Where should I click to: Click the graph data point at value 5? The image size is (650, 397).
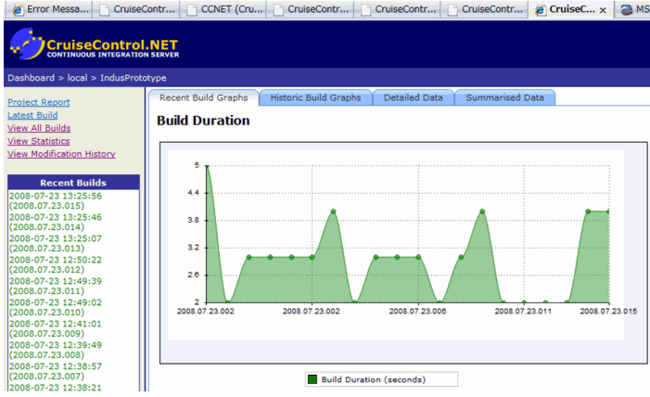(x=207, y=166)
